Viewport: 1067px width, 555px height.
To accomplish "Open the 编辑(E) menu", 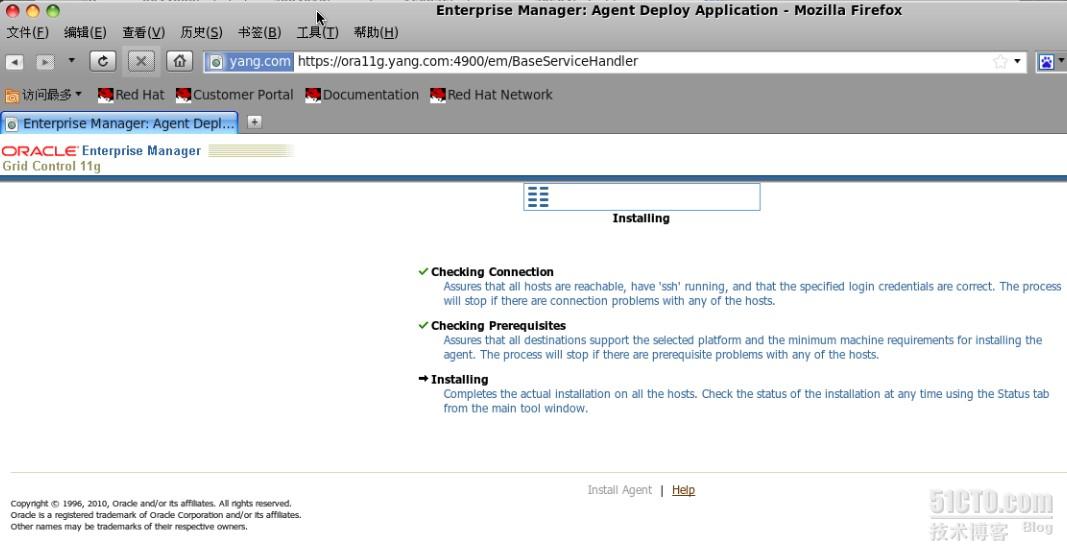I will tap(85, 33).
